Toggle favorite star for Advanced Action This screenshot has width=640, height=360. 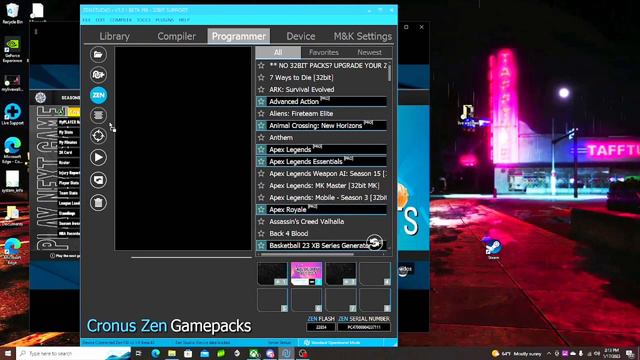(261, 101)
